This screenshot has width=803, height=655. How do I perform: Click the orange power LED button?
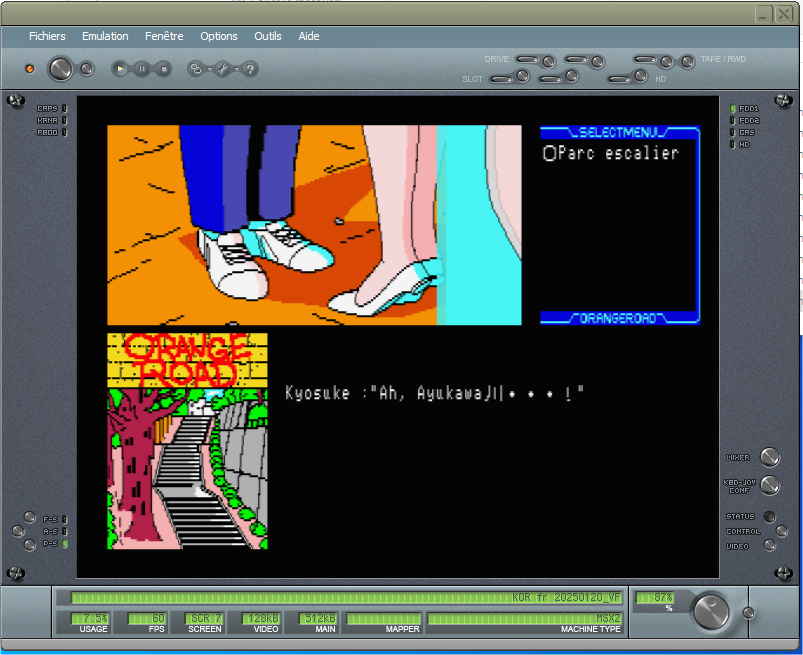click(x=30, y=69)
